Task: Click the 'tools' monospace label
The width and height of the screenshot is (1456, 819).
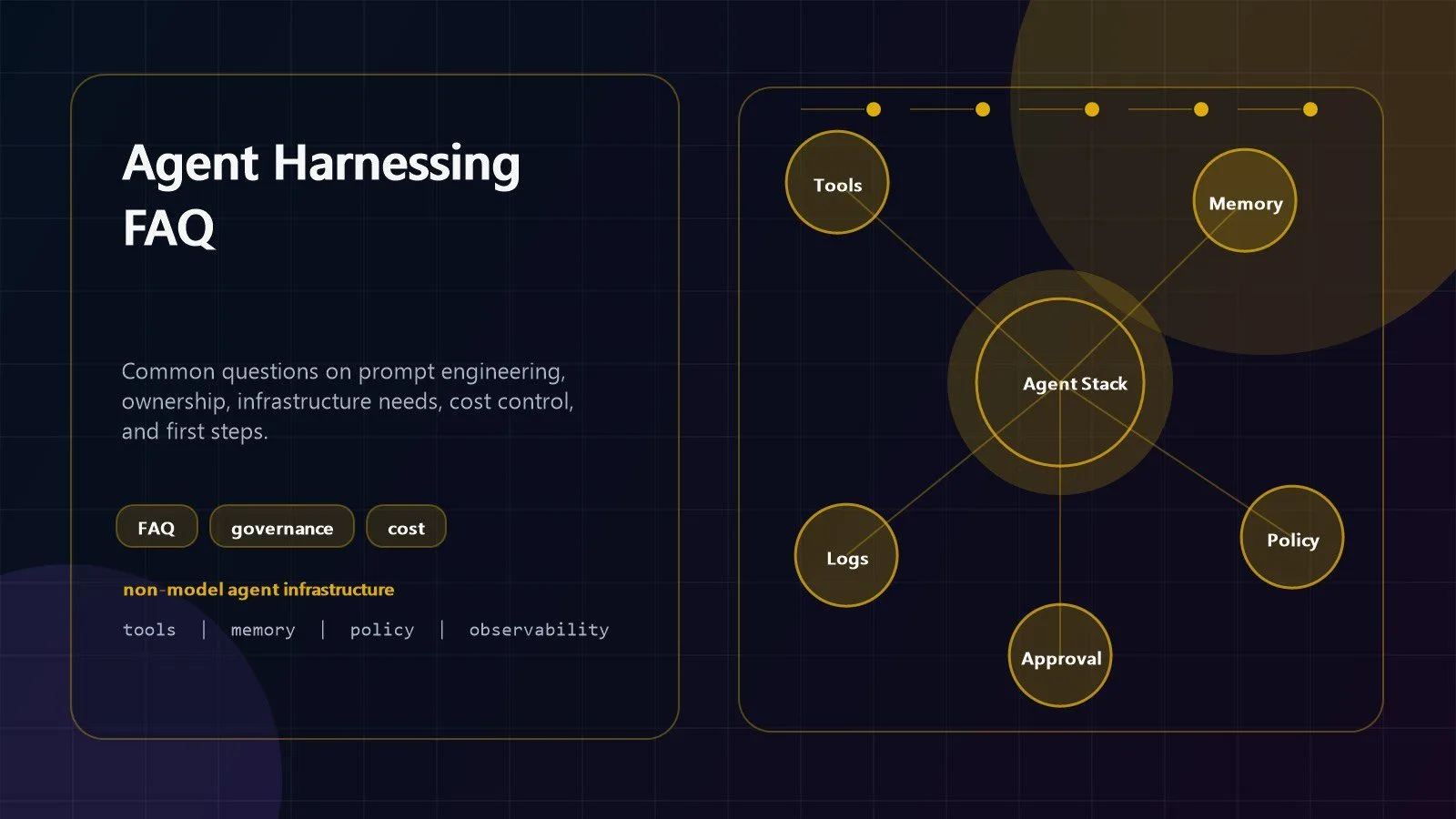Action: (x=149, y=630)
